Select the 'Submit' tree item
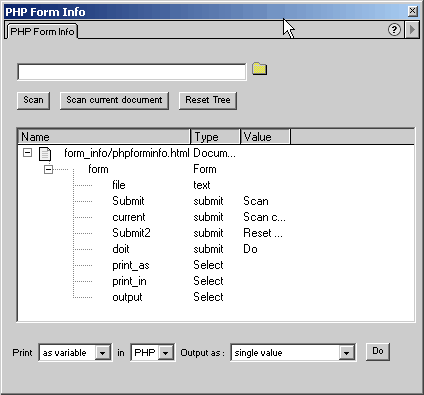Image resolution: width=424 pixels, height=395 pixels. coord(128,201)
